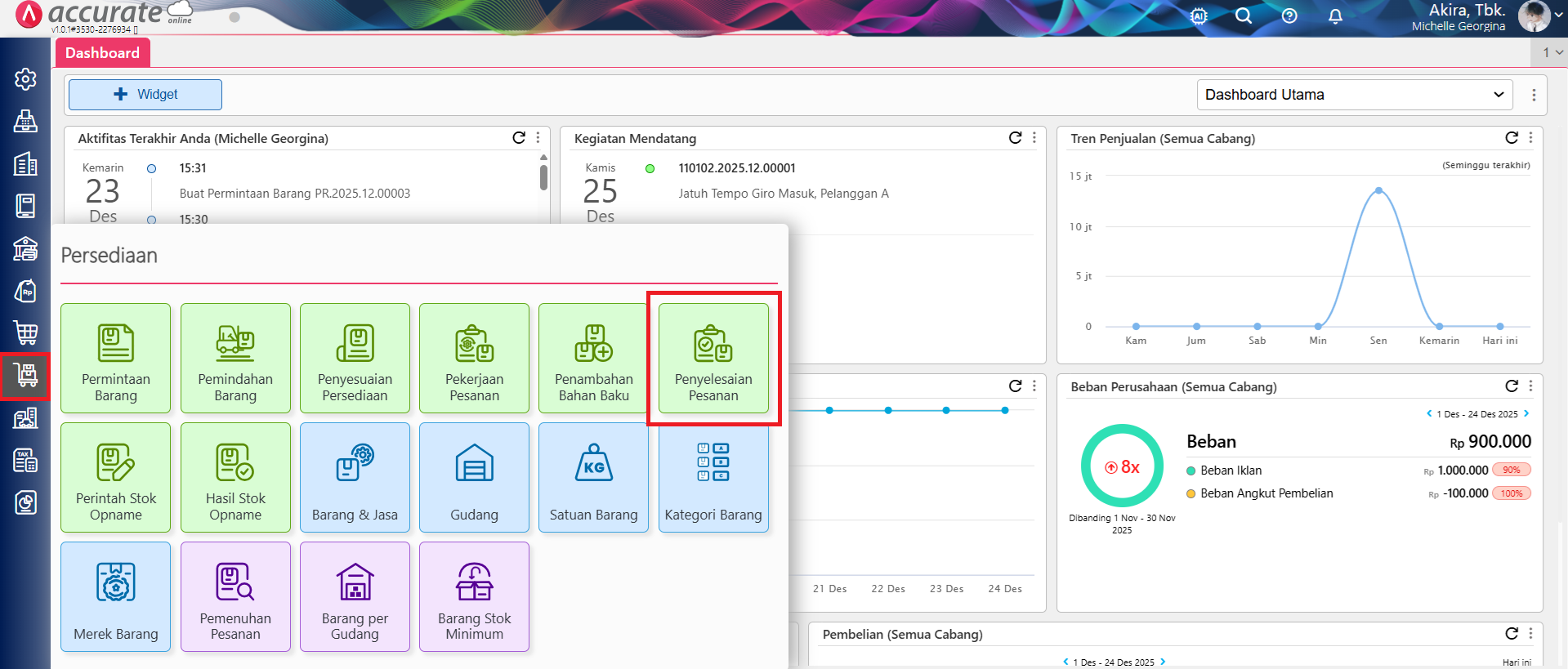Image resolution: width=1568 pixels, height=669 pixels.
Task: Open Penyelesaian Pesanan tile
Action: tap(713, 359)
